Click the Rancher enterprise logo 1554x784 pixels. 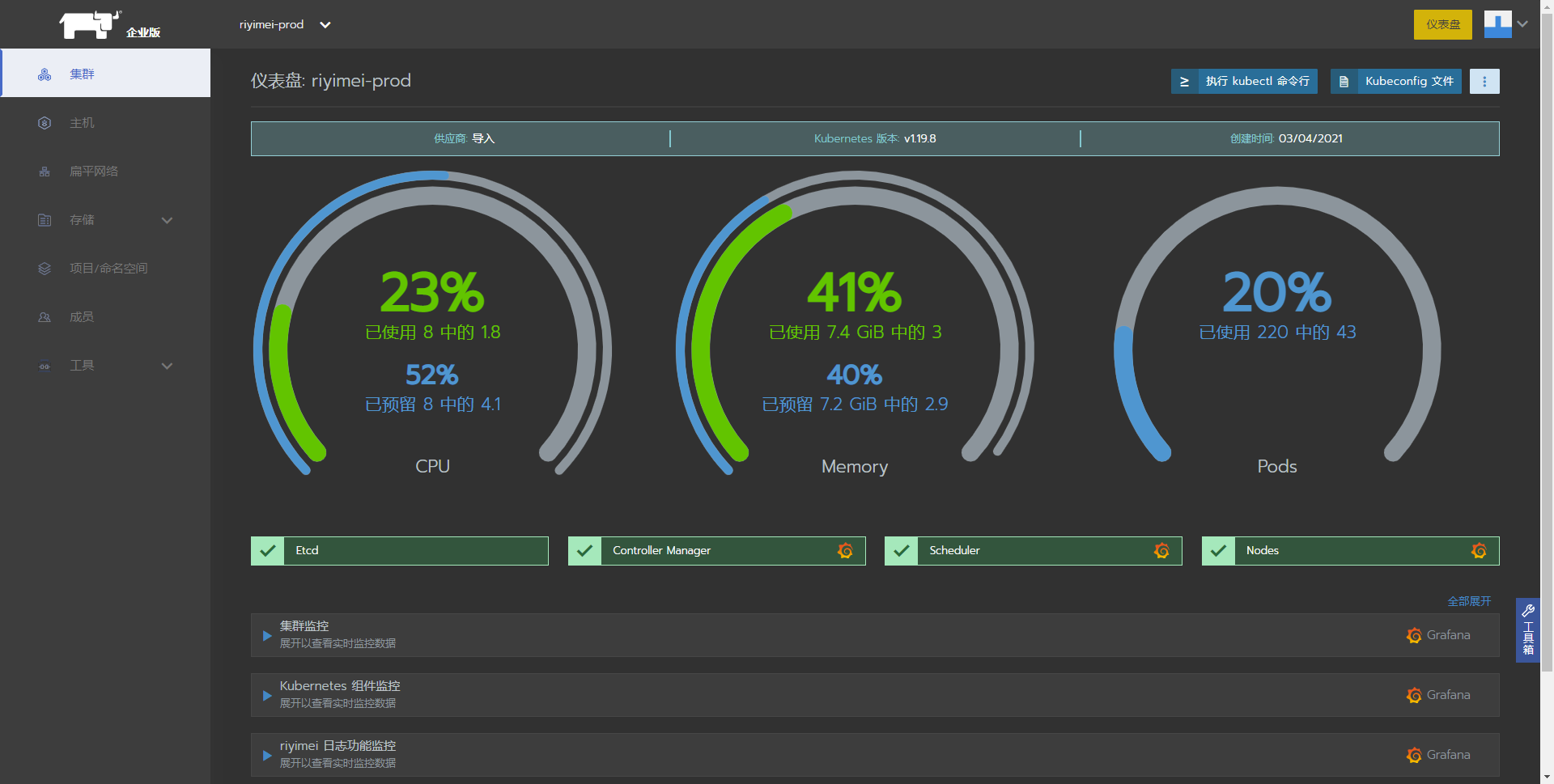[109, 24]
